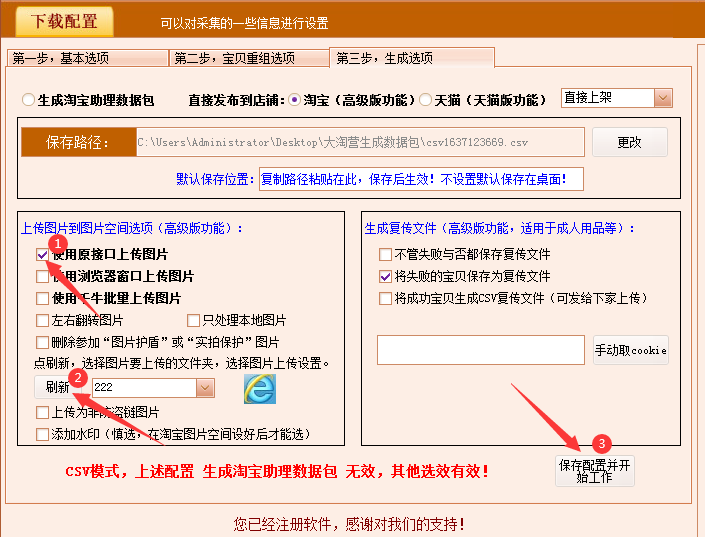
Task: Enable 使用浏览器窗口上传图片 checkbox
Action: (x=42, y=276)
